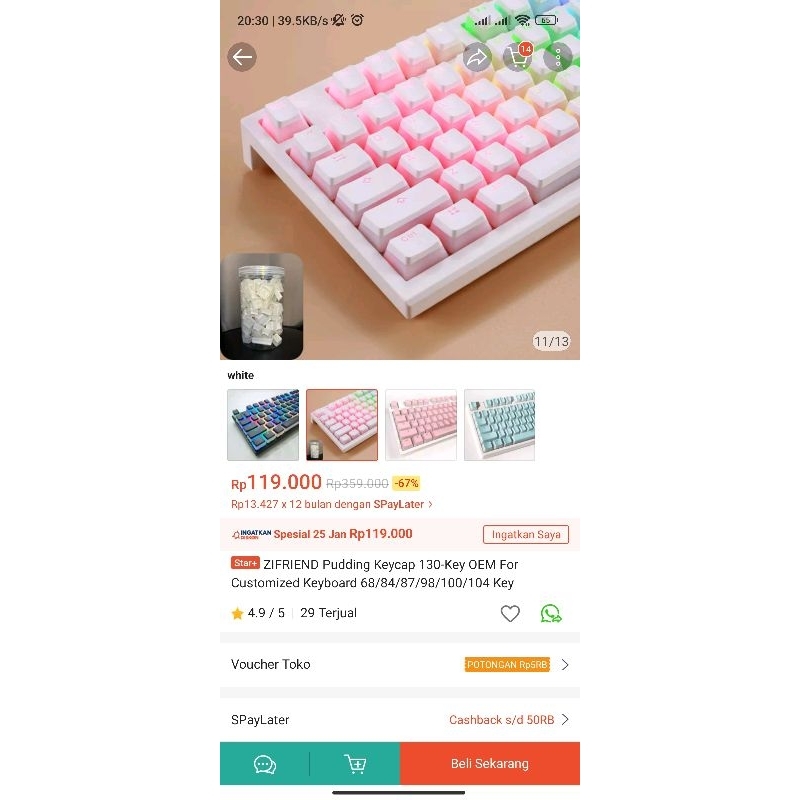Open chat with seller icon
800x800 pixels.
[x=265, y=764]
